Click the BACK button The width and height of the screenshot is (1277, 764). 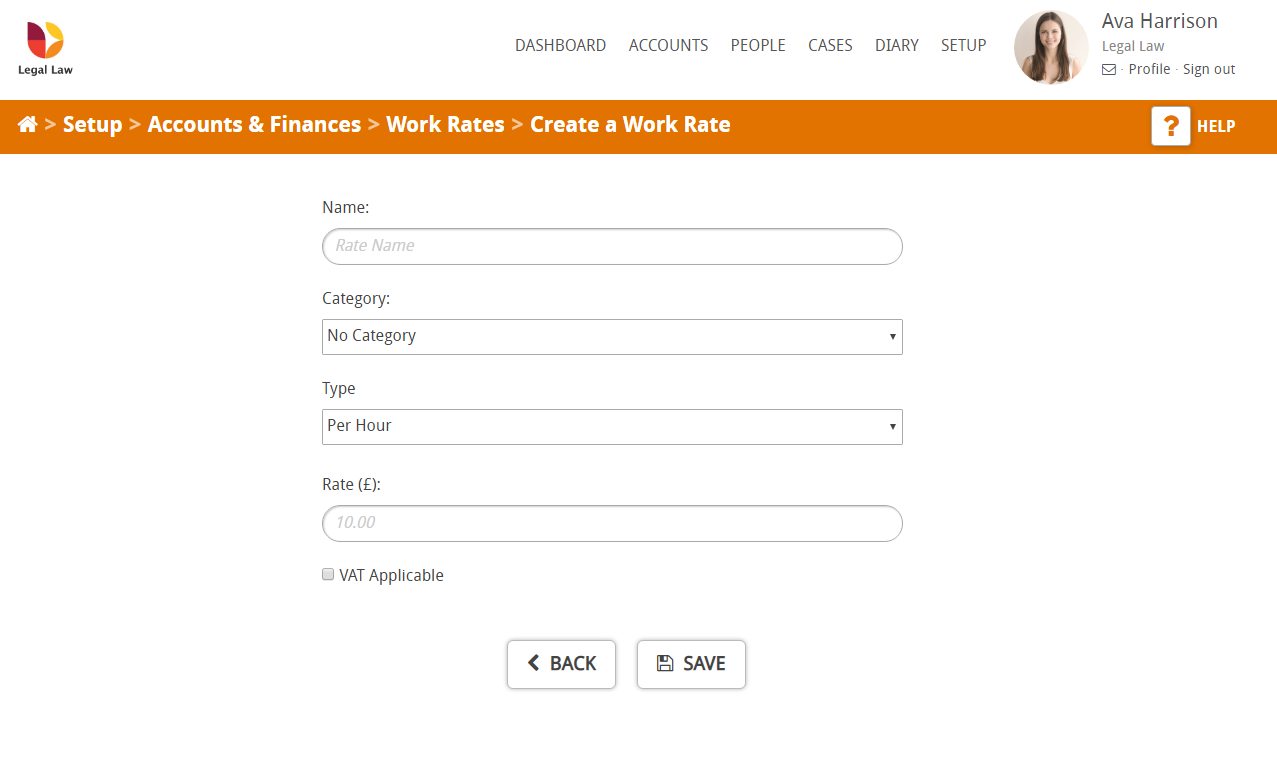coord(561,663)
